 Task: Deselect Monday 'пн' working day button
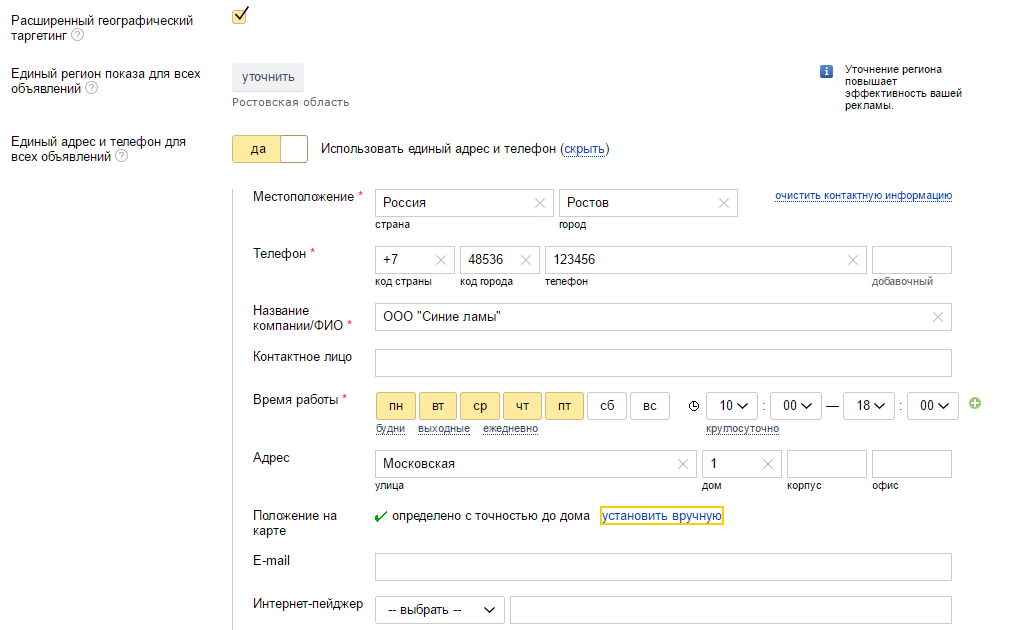(x=396, y=406)
